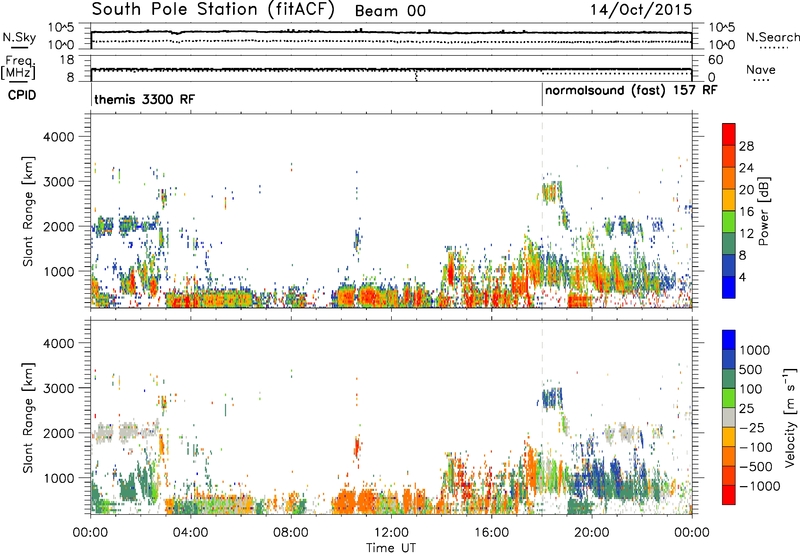Select the red bottom swatch of Velocity colorbar

point(729,495)
